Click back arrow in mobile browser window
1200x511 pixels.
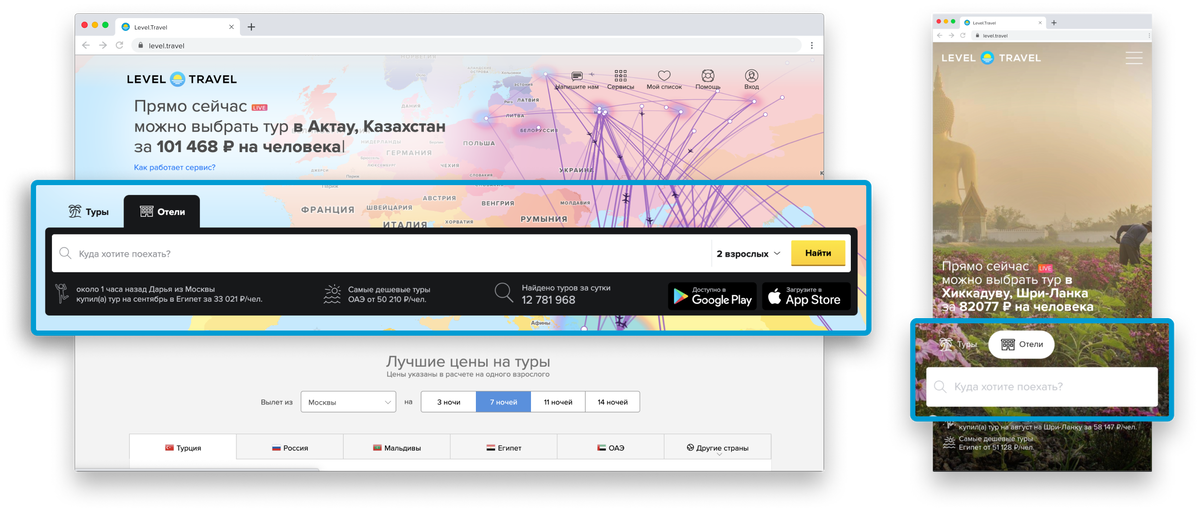(940, 35)
